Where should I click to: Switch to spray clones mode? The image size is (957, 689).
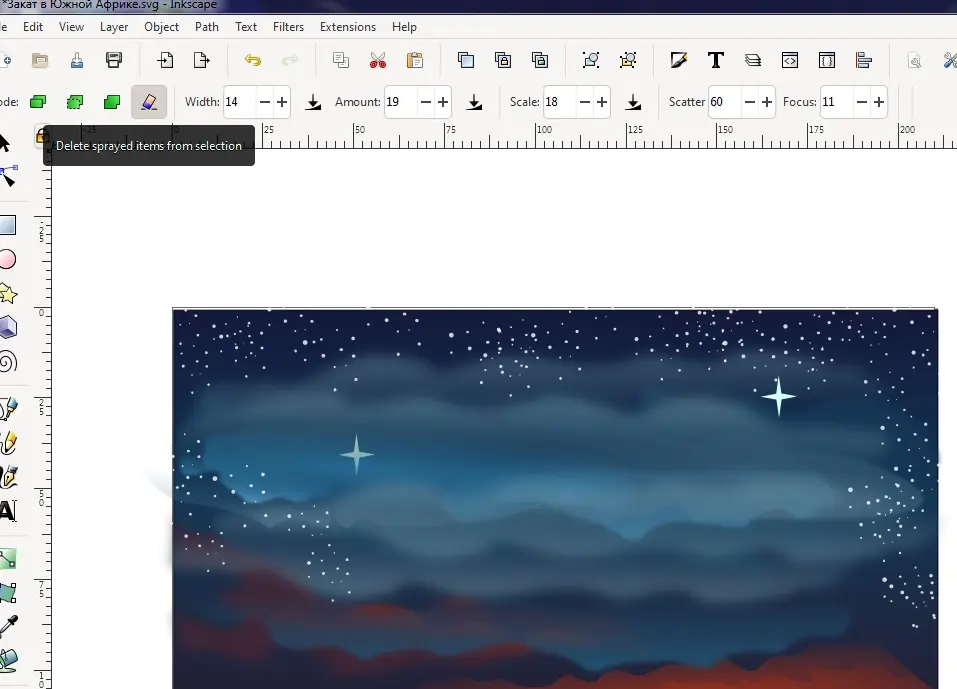coord(75,102)
